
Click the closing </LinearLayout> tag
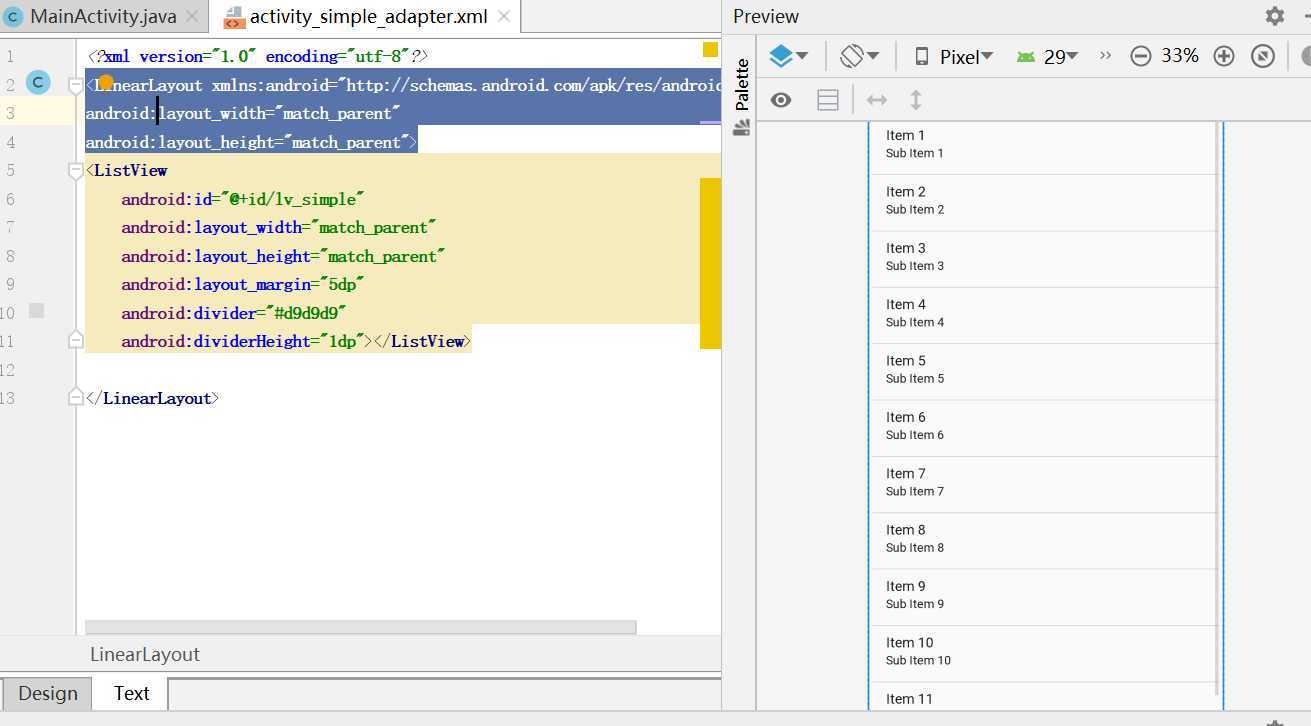tap(153, 398)
